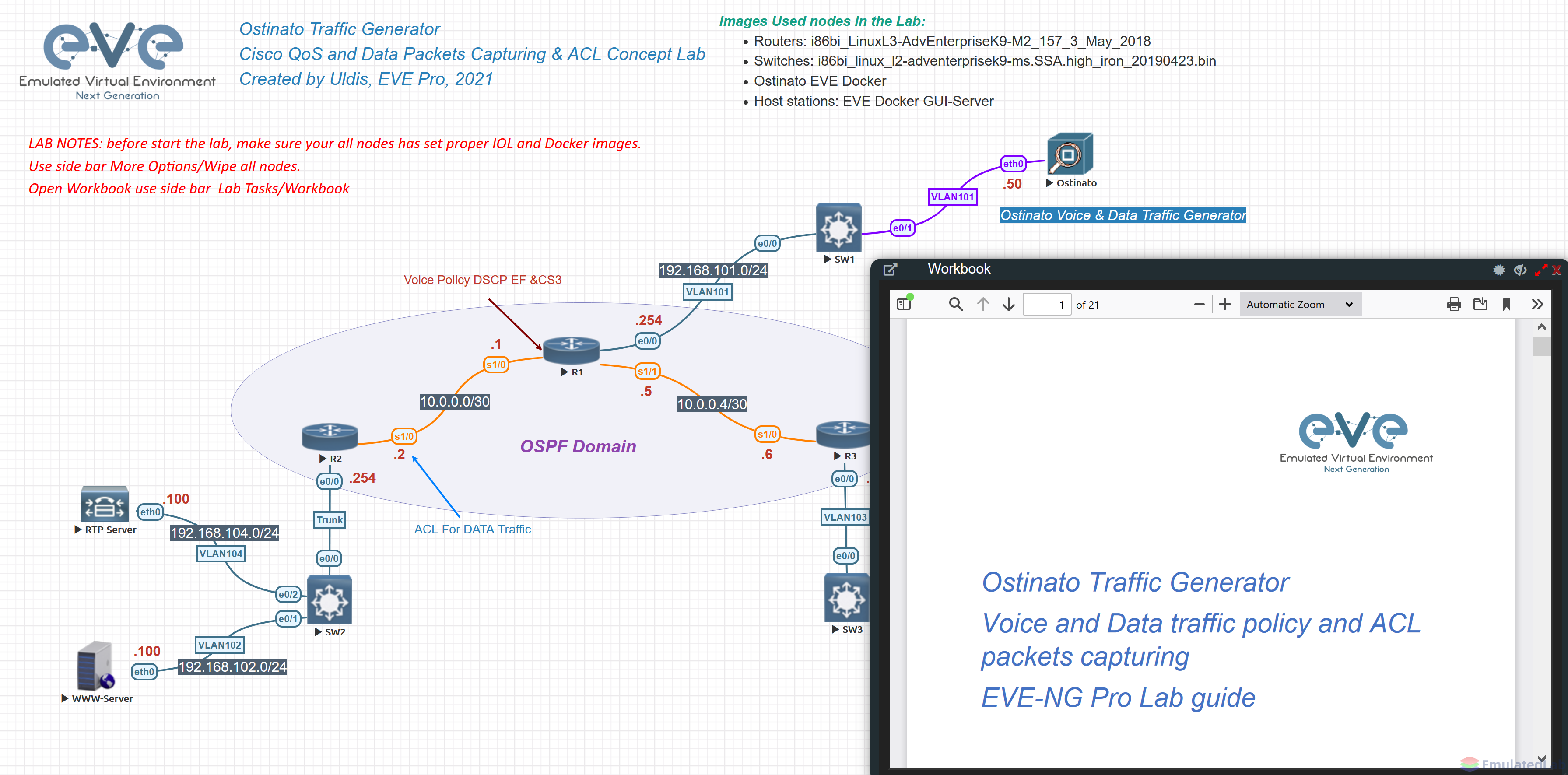Click the s1/0 interface label on R2
Viewport: 1568px width, 775px height.
click(x=403, y=436)
